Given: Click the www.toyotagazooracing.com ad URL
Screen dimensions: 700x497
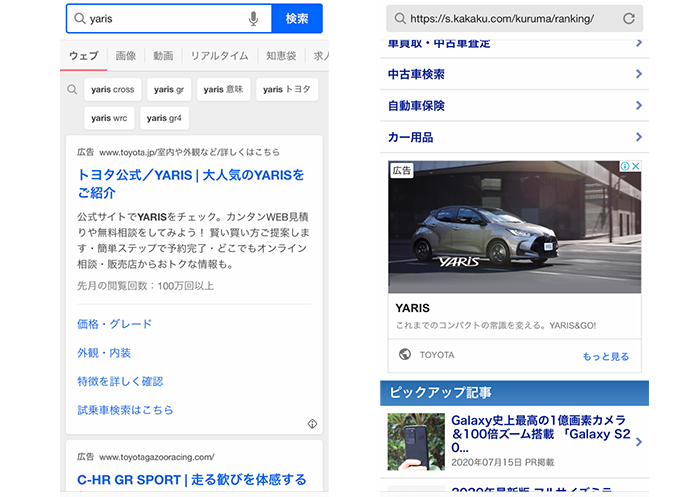Looking at the screenshot, I should [157, 457].
